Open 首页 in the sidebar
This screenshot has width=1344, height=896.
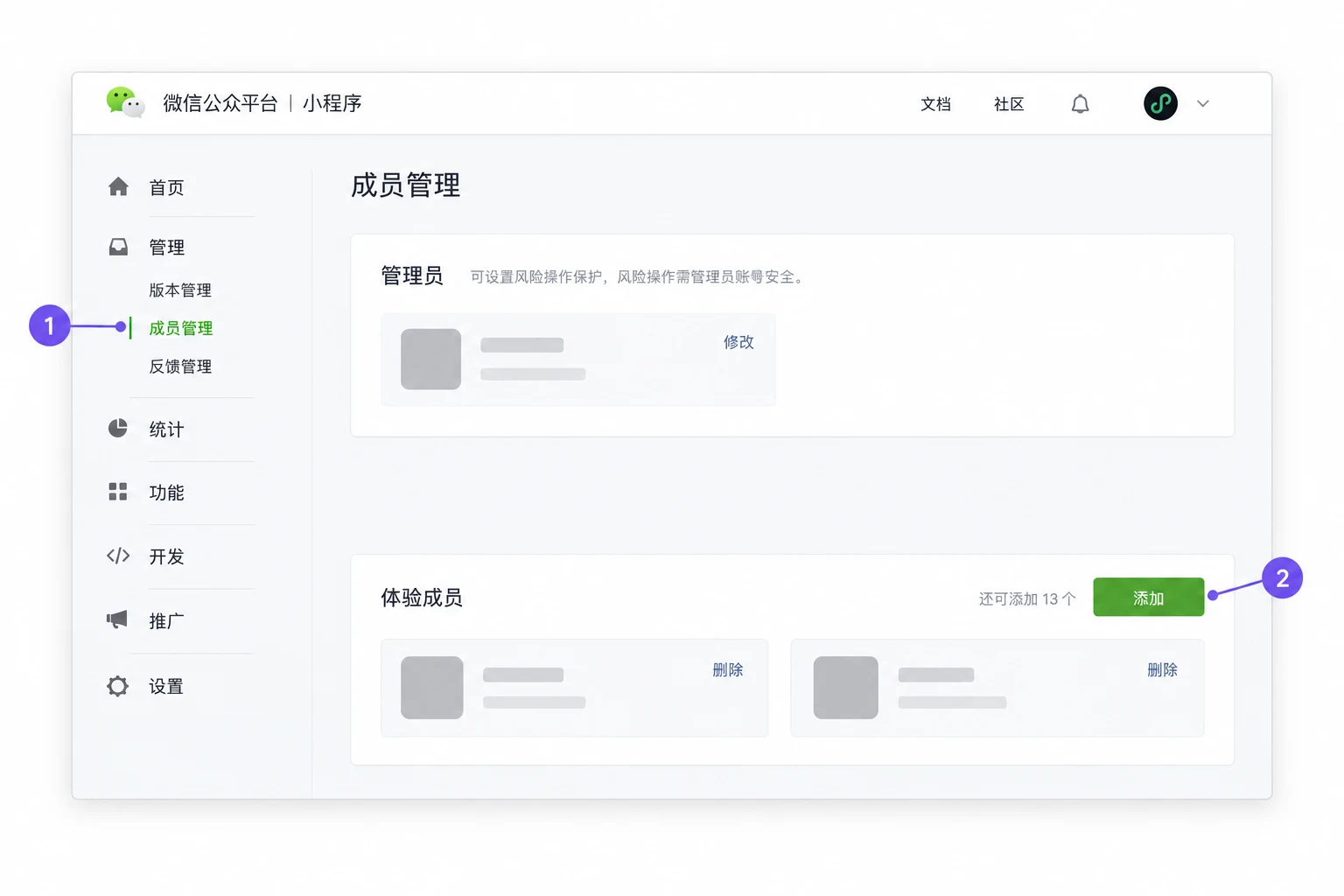coord(166,187)
